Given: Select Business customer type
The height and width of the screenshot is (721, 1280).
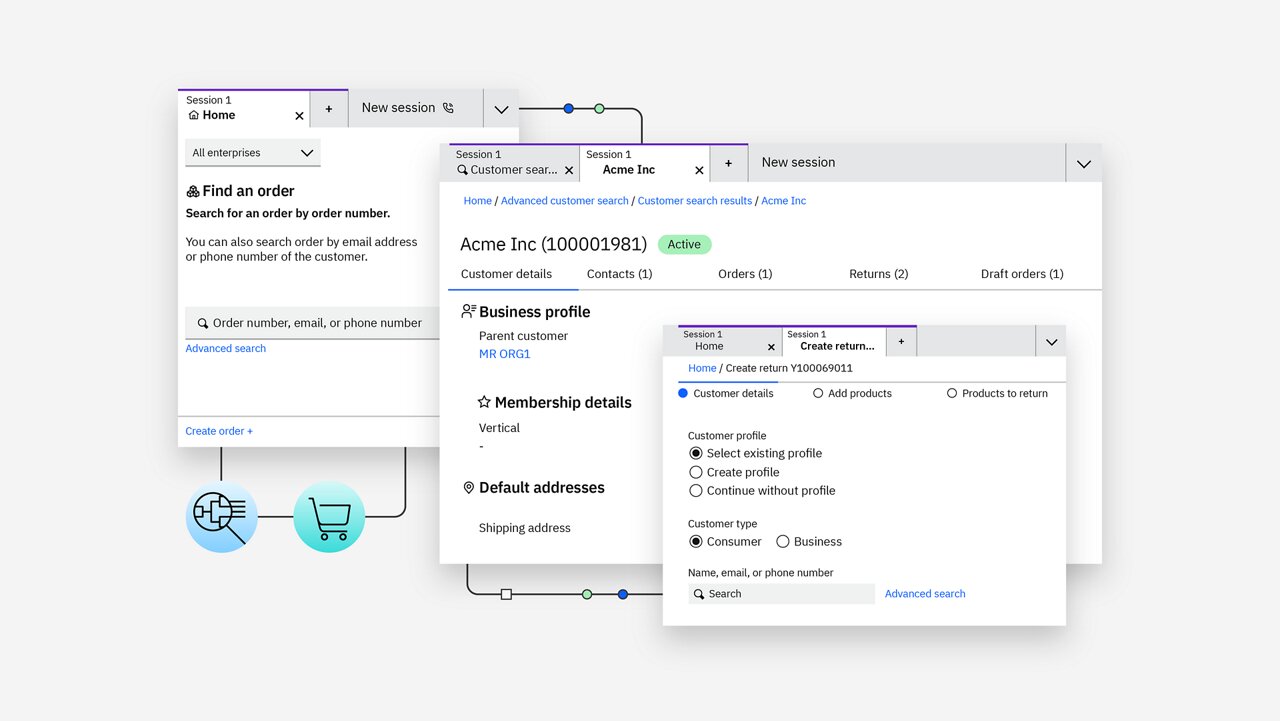Looking at the screenshot, I should click(783, 542).
